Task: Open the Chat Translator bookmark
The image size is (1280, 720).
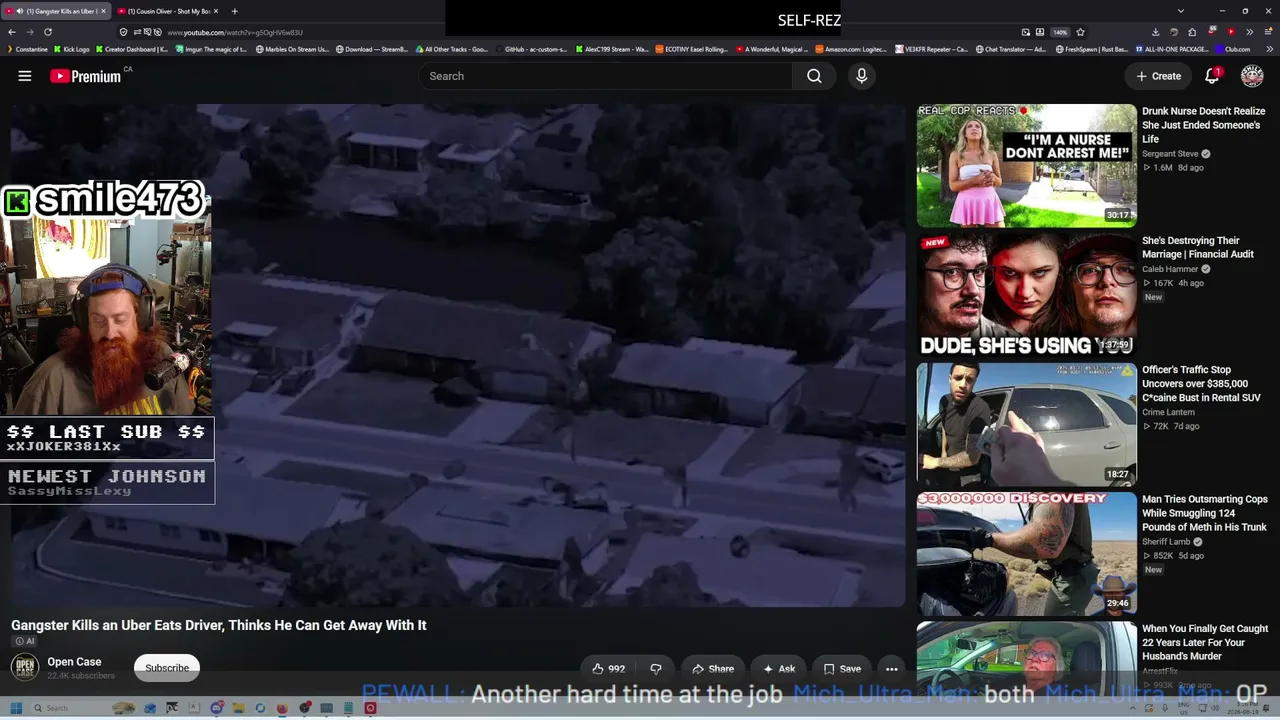Action: [1011, 49]
